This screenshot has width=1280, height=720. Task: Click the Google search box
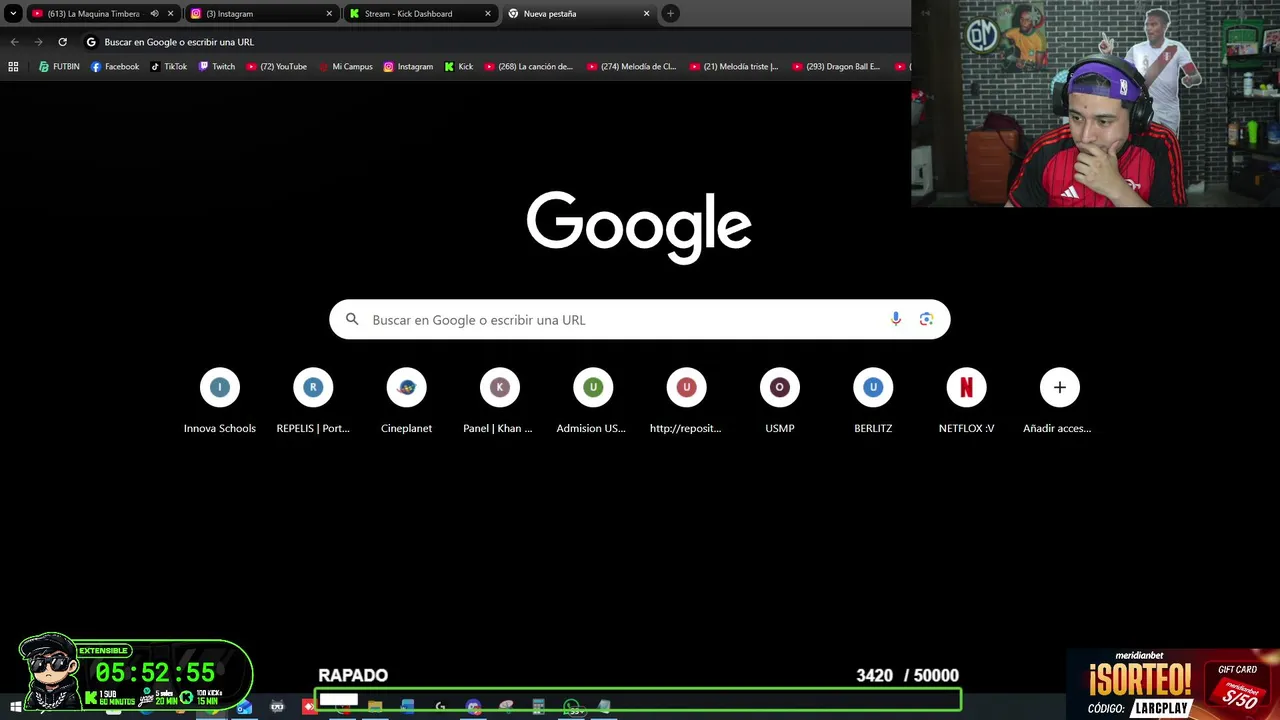point(639,320)
